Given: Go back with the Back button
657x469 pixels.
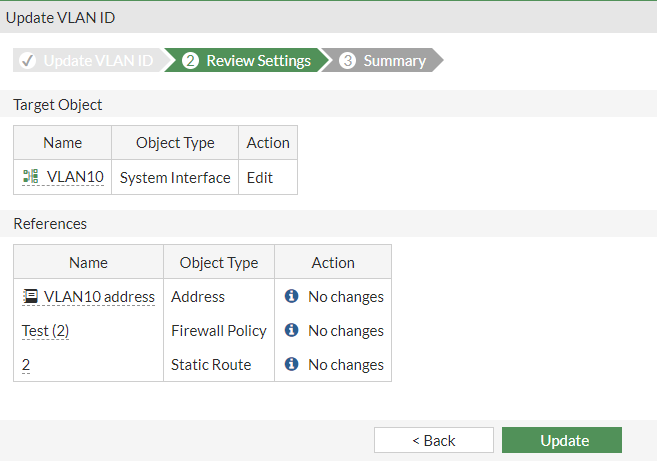Looking at the screenshot, I should coord(433,440).
